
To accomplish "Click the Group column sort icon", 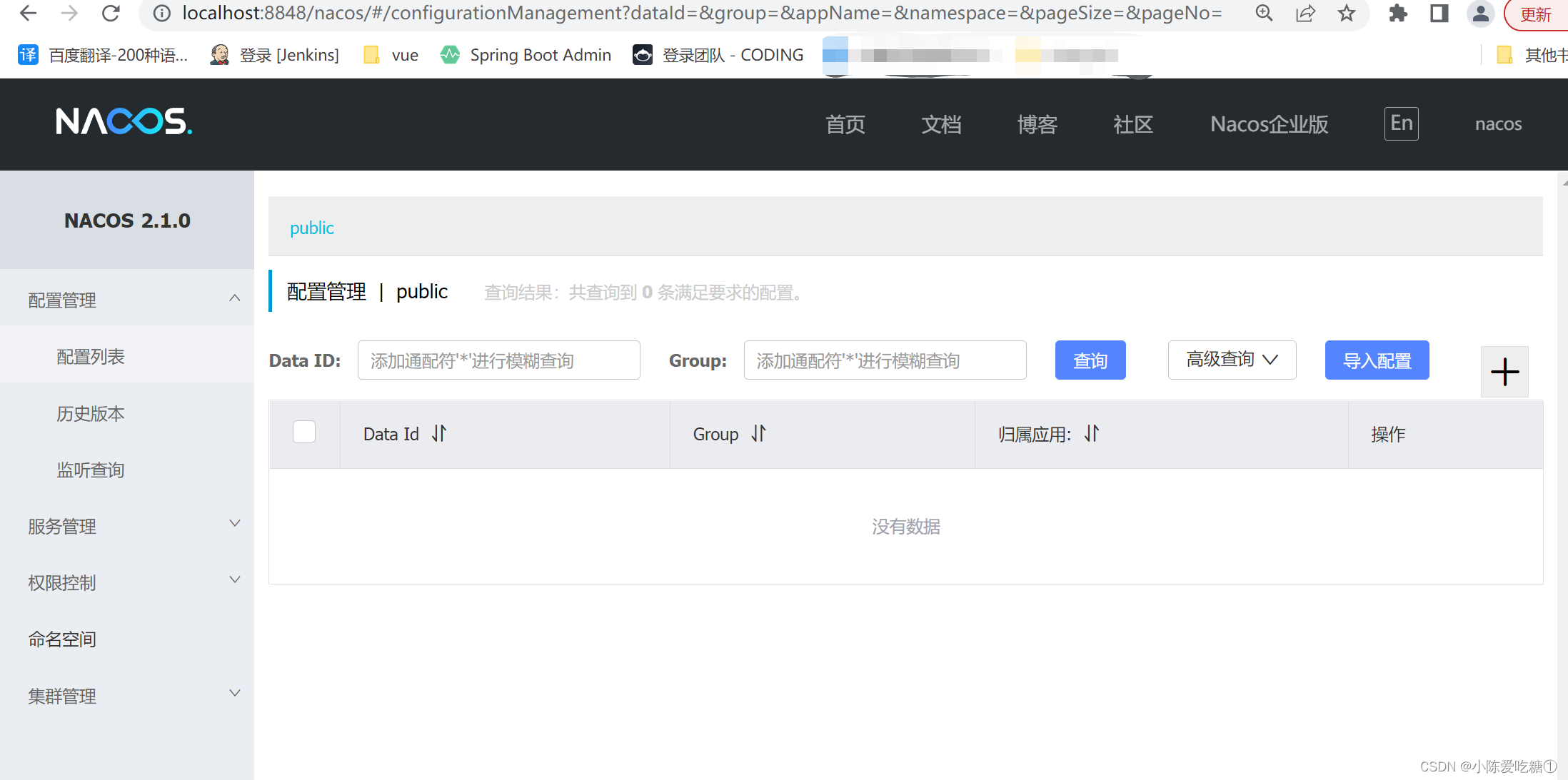I will (758, 433).
